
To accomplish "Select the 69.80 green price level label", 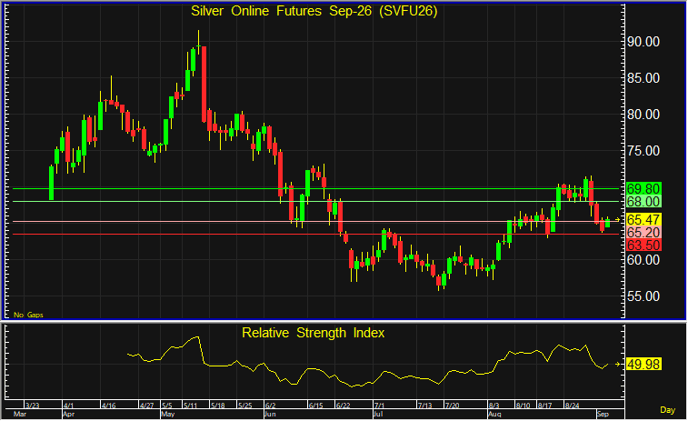I will coord(643,189).
